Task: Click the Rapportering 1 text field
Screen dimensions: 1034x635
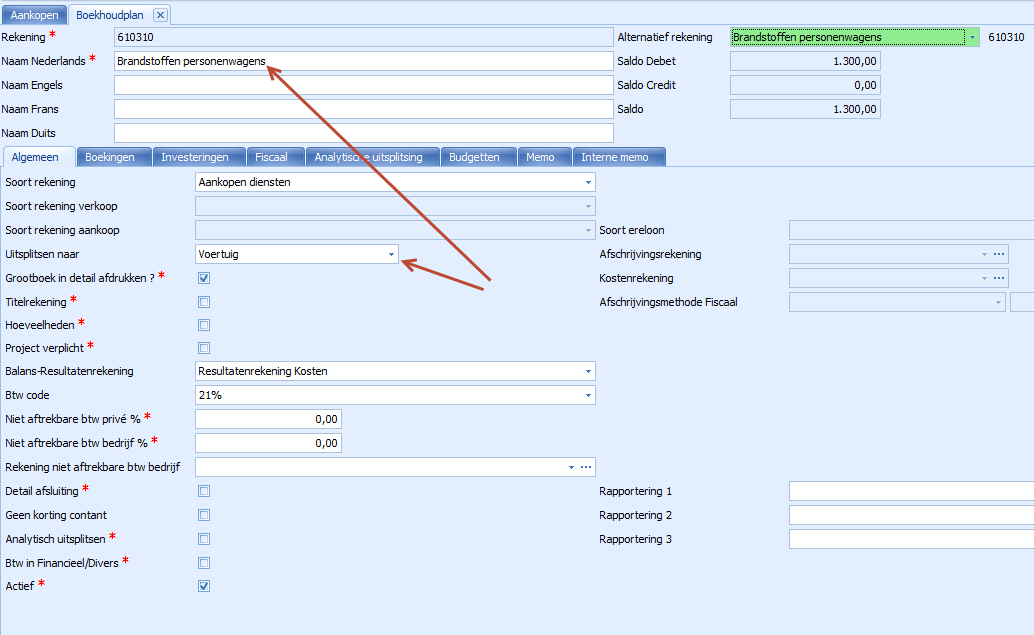Action: tap(910, 491)
